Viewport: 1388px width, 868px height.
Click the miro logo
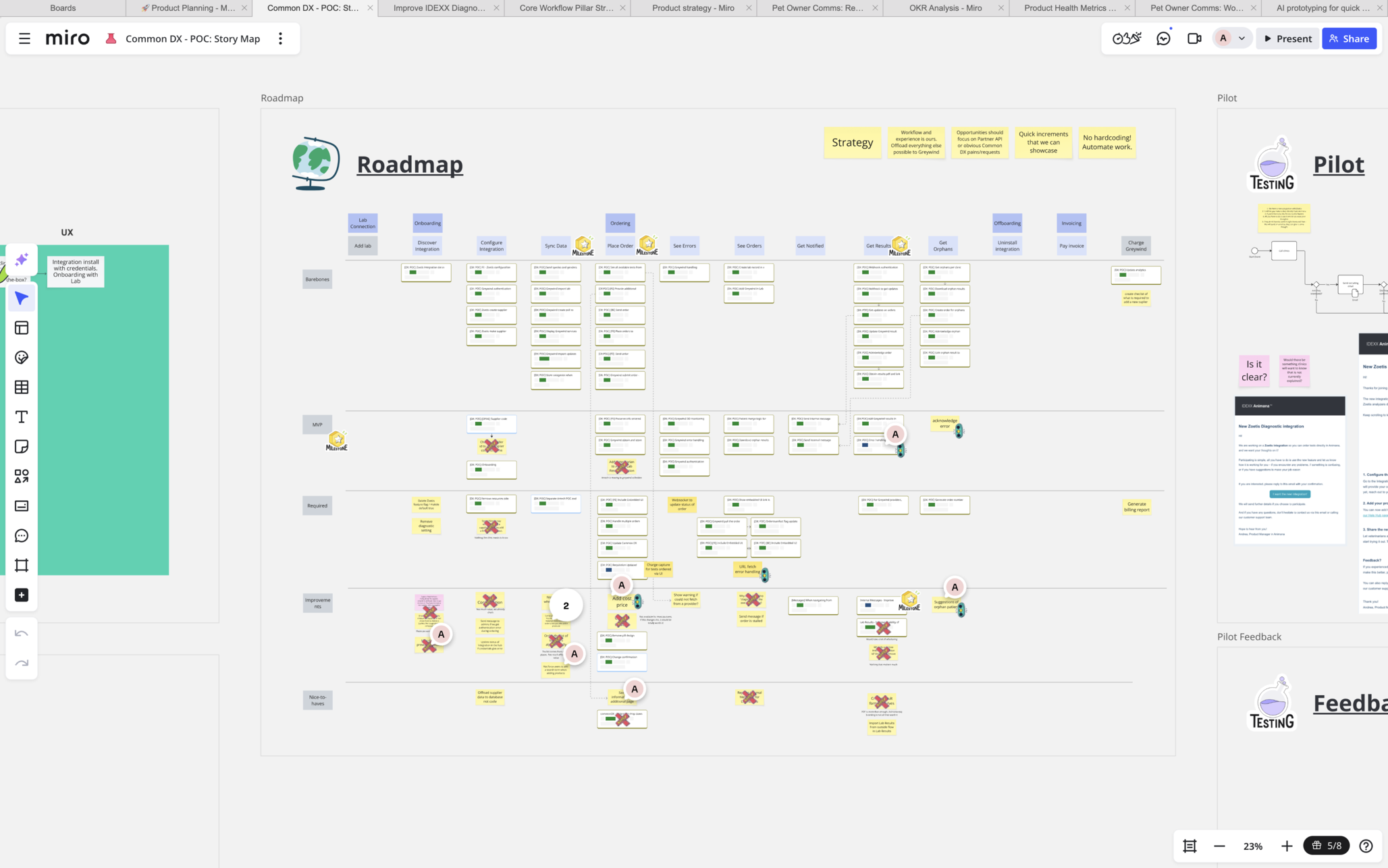(x=68, y=38)
